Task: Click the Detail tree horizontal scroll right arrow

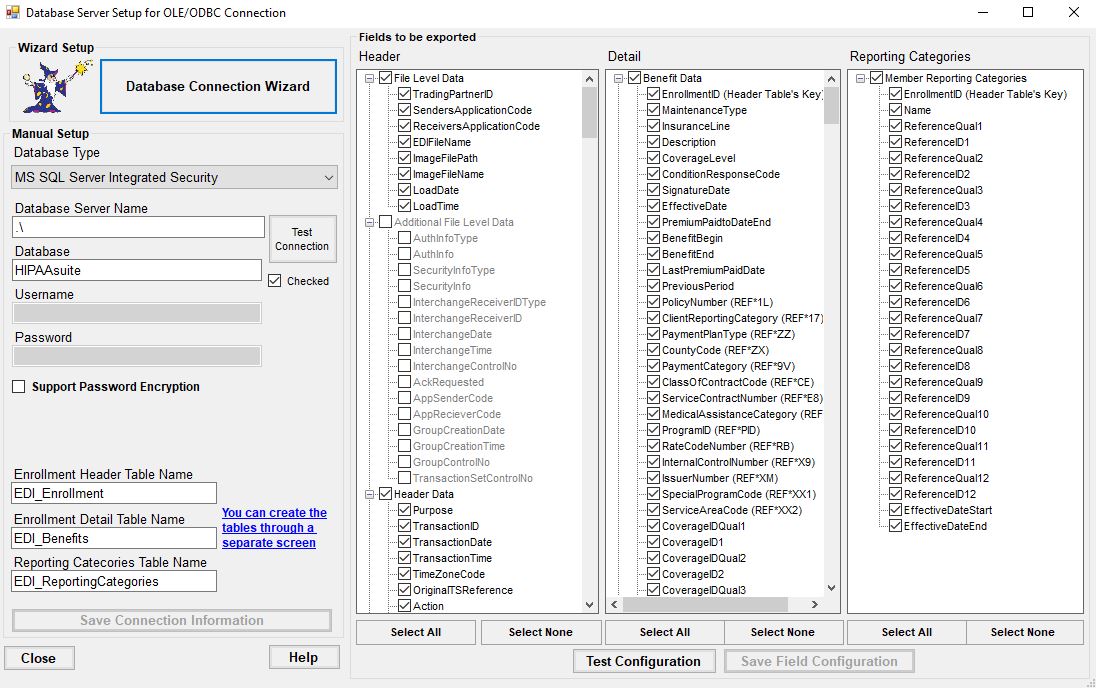Action: click(x=815, y=604)
